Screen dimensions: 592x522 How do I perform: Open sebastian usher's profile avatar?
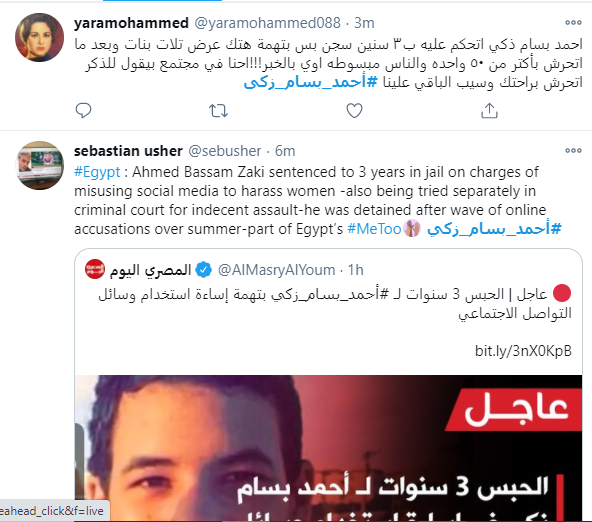39,165
